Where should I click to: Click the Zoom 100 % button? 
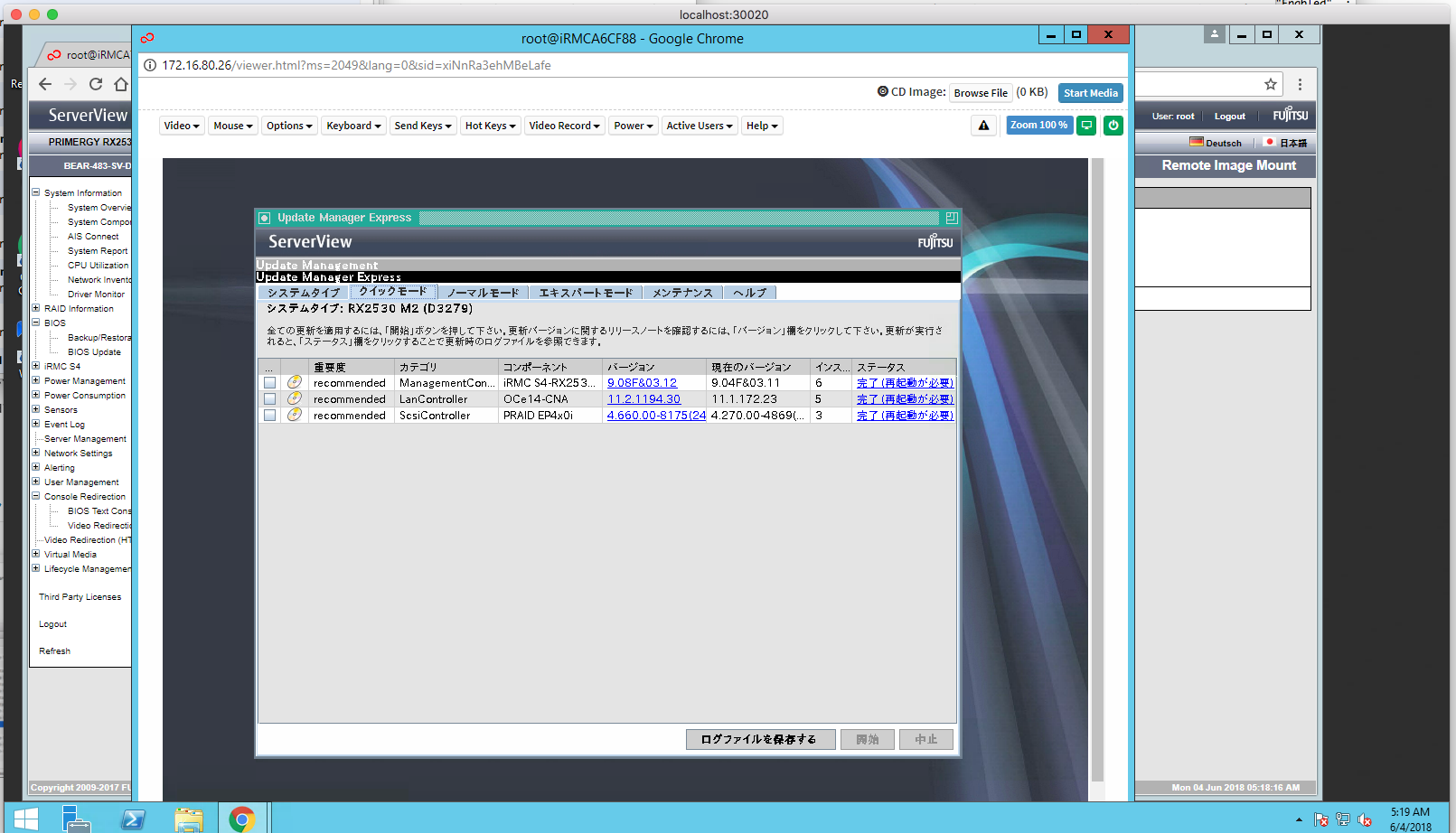(x=1039, y=126)
